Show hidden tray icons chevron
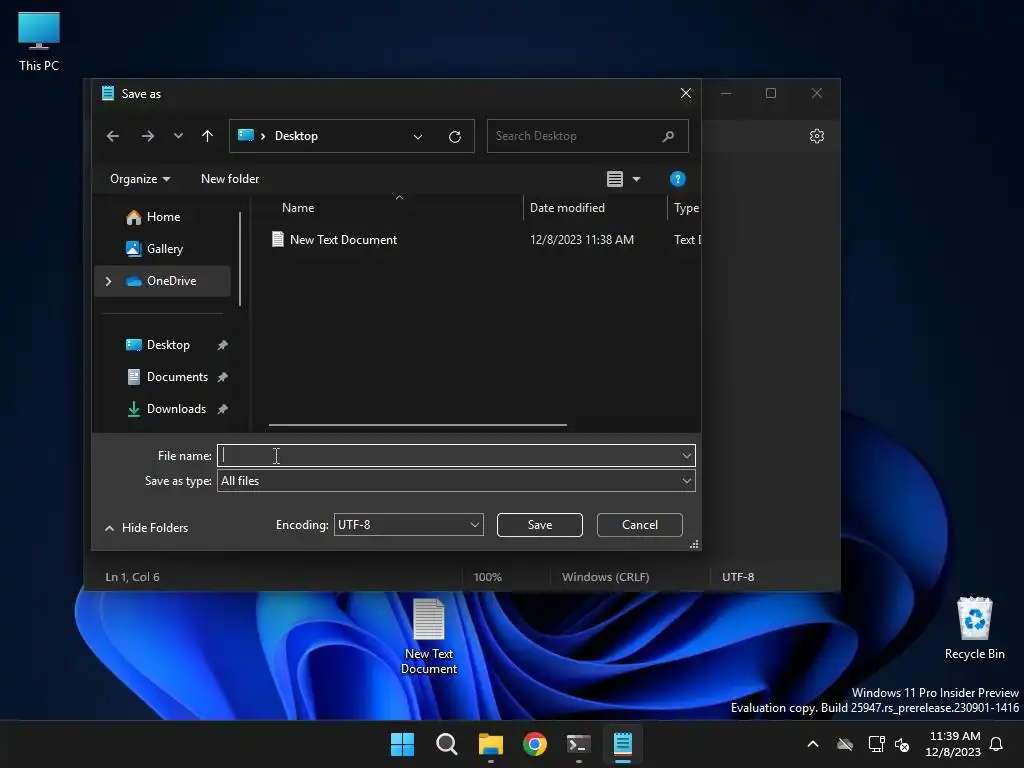 813,744
